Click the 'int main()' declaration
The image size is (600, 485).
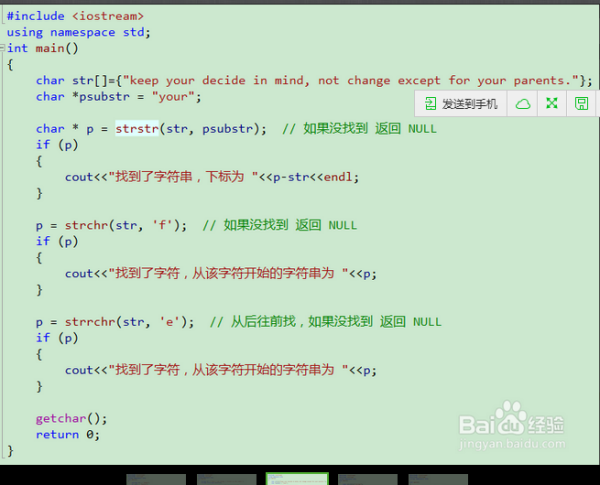[x=42, y=48]
